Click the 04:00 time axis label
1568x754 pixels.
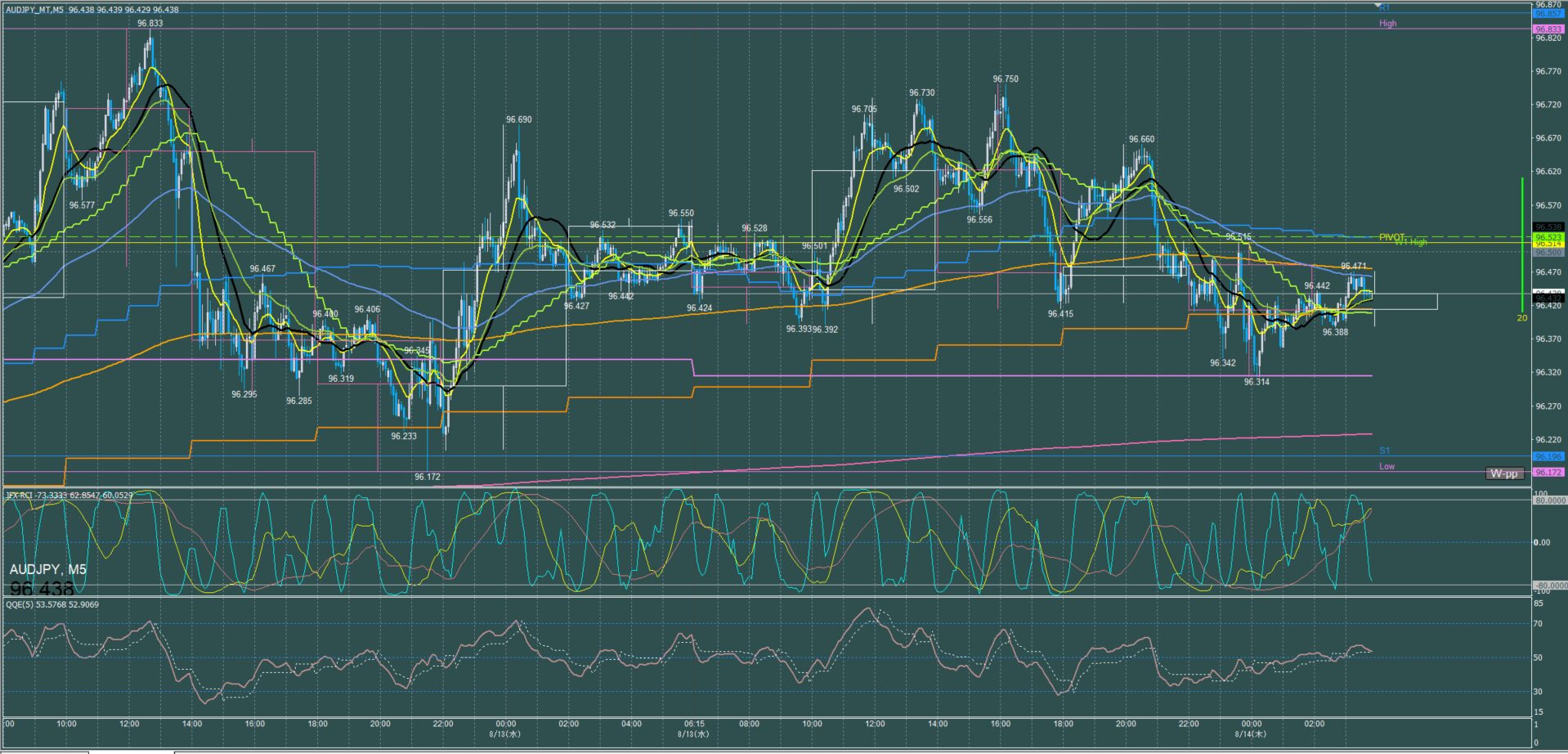[631, 724]
